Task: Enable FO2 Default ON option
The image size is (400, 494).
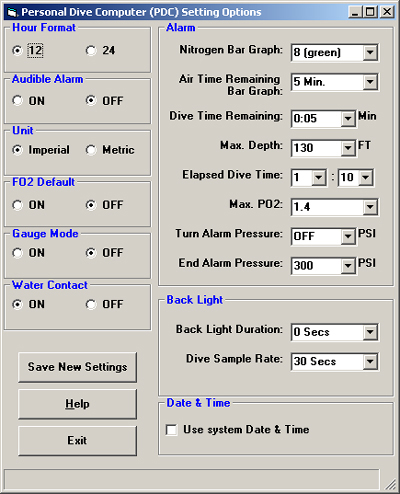Action: (17, 205)
